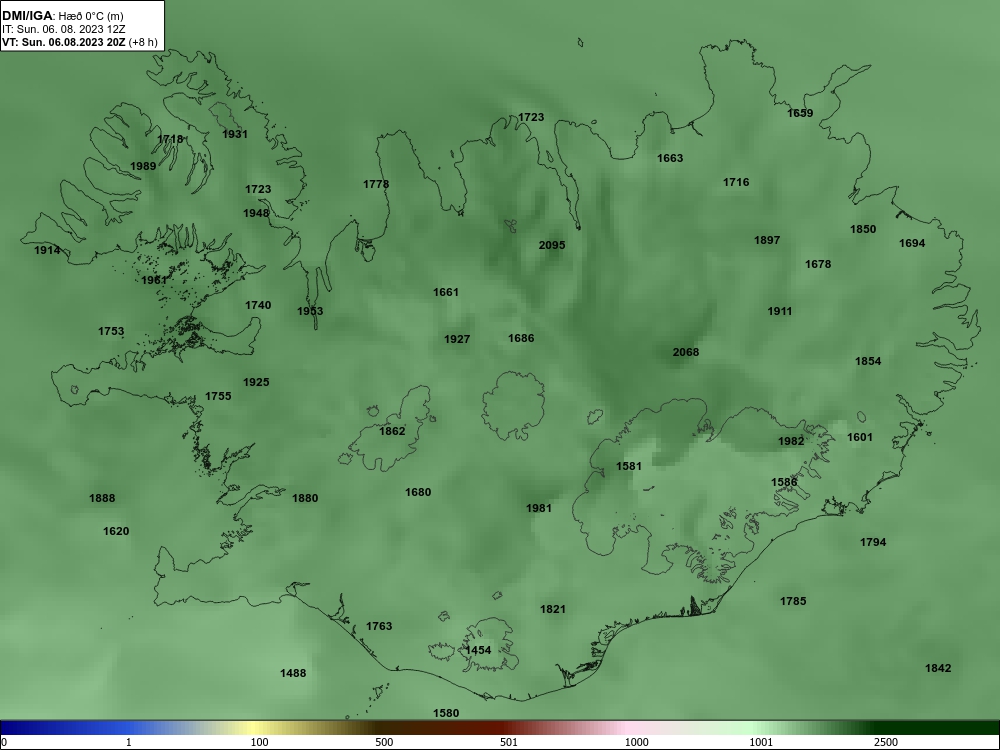The width and height of the screenshot is (1000, 750).
Task: Click the value 1686 on the map
Action: pyautogui.click(x=521, y=339)
